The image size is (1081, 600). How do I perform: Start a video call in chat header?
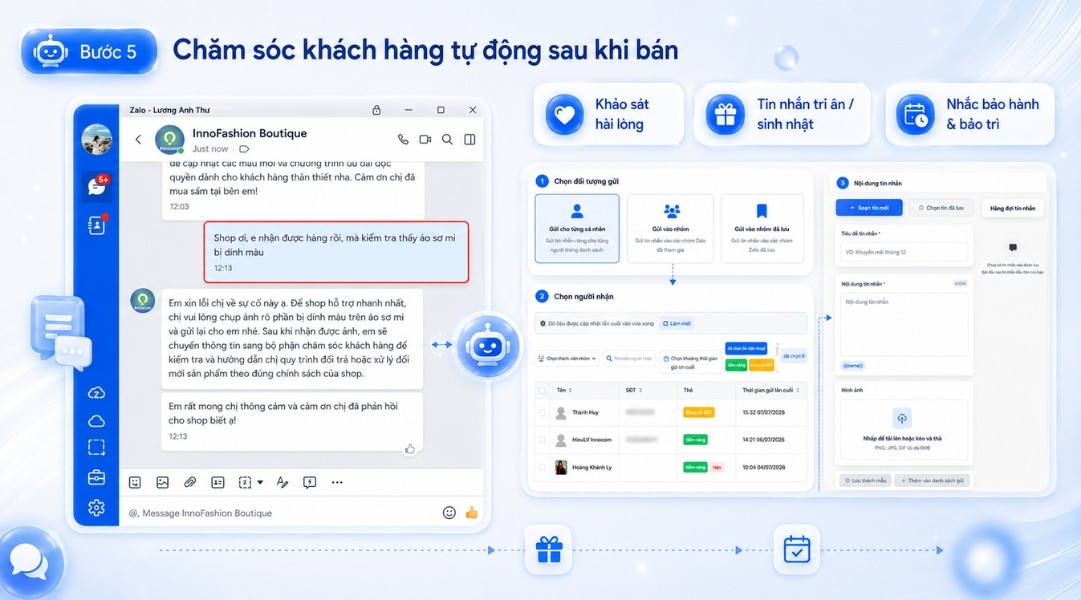tap(425, 139)
